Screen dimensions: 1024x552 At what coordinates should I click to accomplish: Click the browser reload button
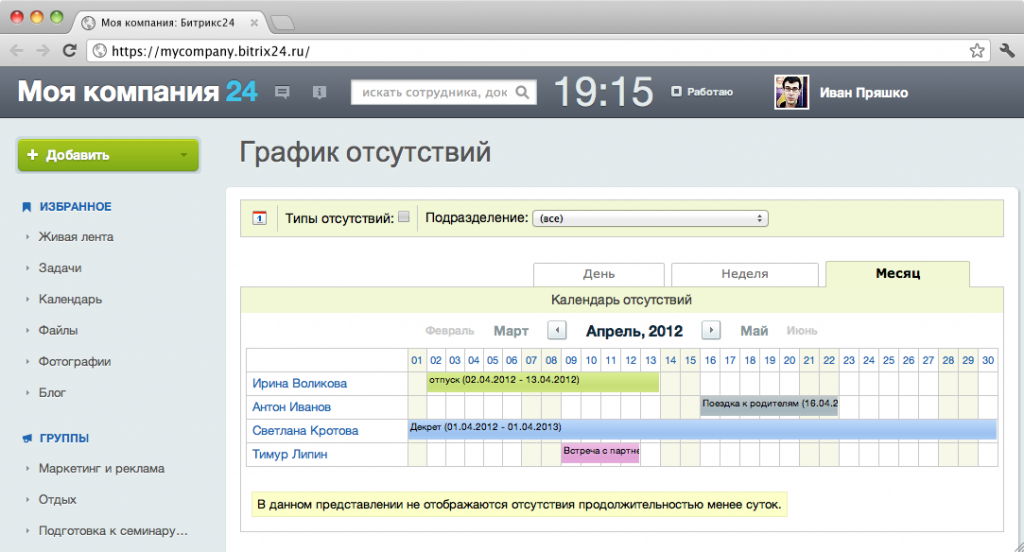coord(69,50)
